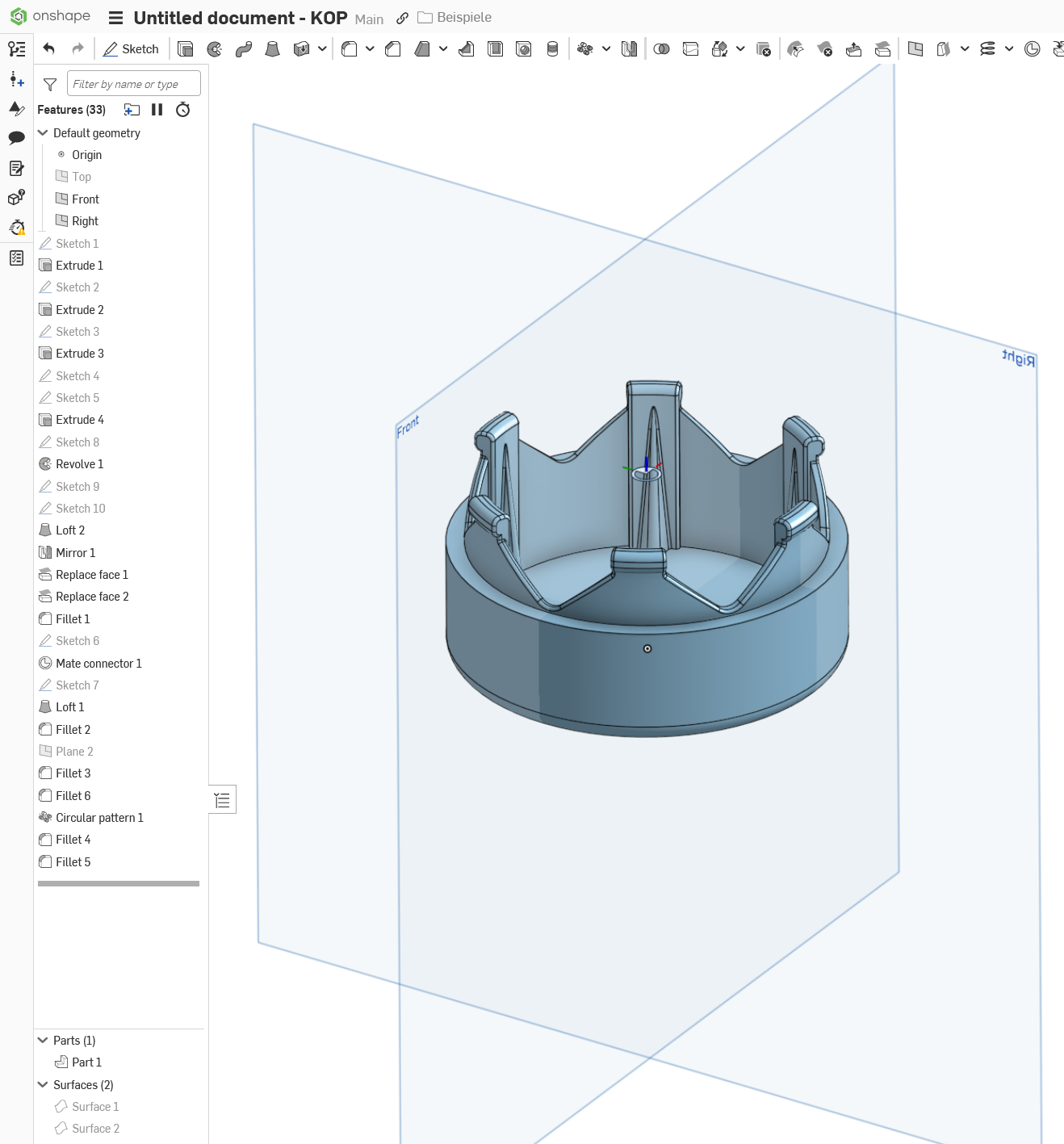Select the Revolve tool
Image resolution: width=1064 pixels, height=1144 pixels.
[x=215, y=49]
